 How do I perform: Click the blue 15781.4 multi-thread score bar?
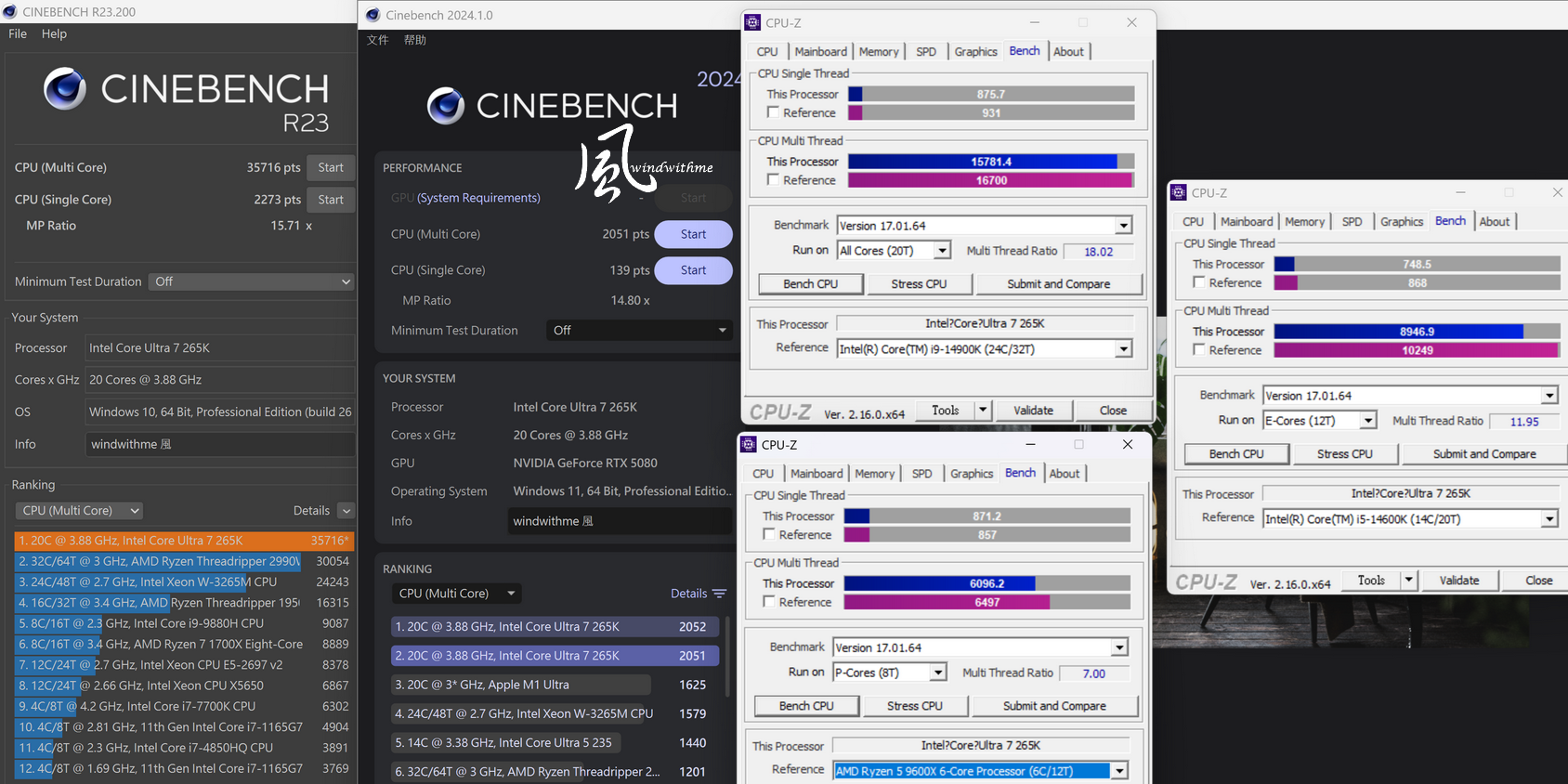click(982, 162)
